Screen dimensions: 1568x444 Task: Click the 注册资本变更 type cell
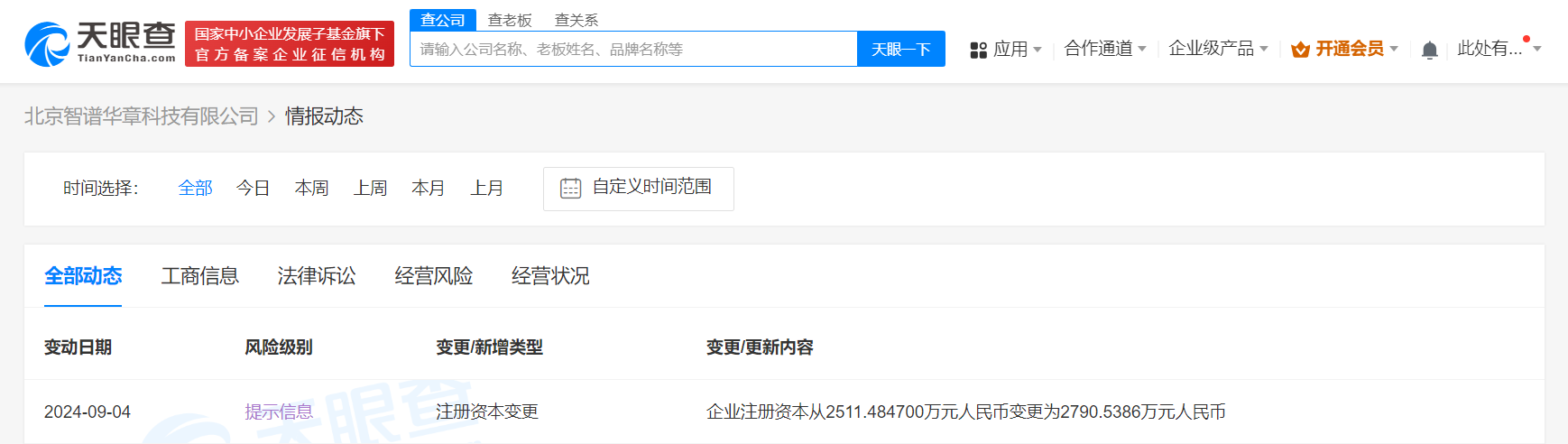pos(487,412)
